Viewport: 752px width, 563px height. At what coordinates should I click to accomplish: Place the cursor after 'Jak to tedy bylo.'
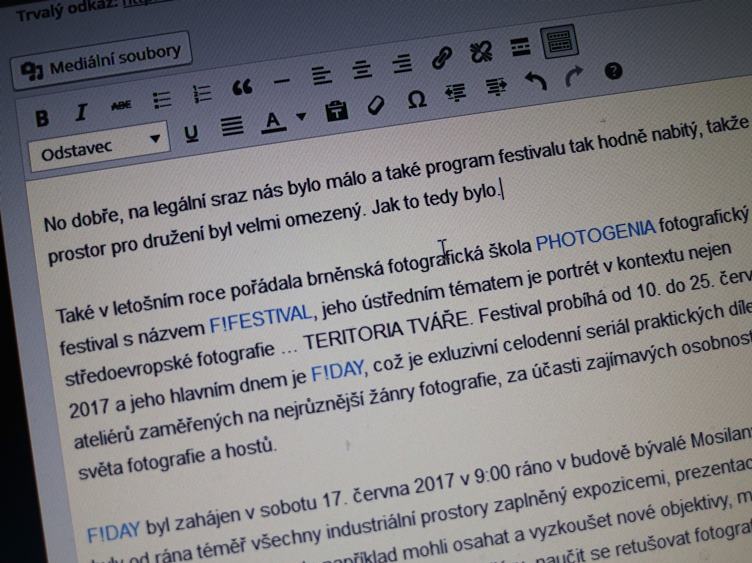[502, 190]
